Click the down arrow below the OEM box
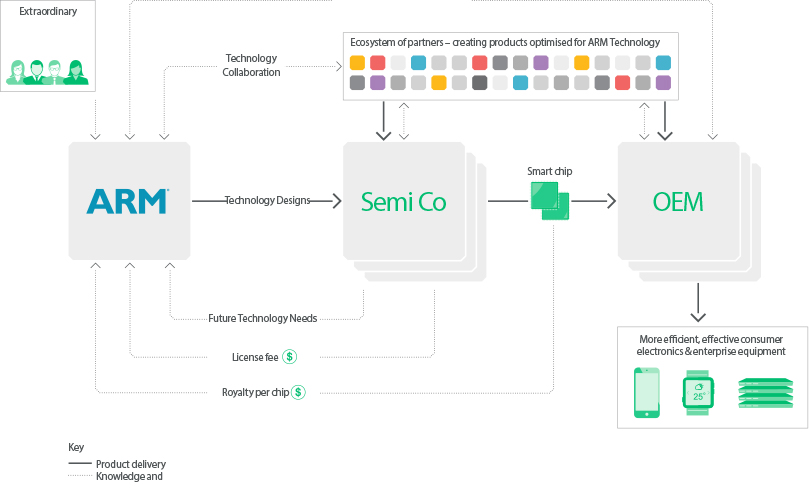 tap(699, 299)
